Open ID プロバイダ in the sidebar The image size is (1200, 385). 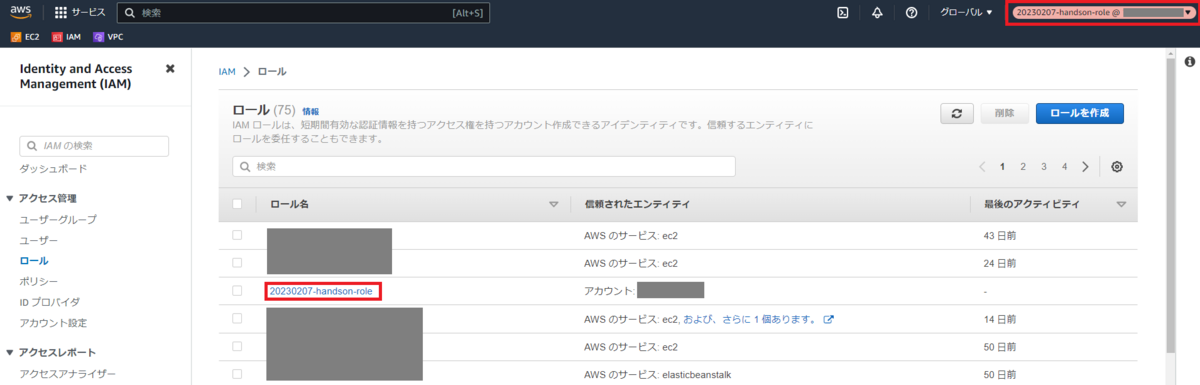(x=50, y=301)
